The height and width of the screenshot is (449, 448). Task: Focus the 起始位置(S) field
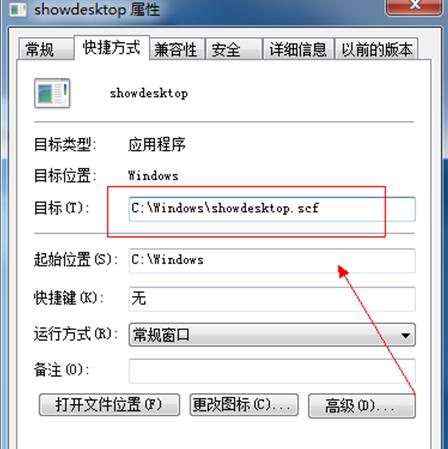click(272, 260)
